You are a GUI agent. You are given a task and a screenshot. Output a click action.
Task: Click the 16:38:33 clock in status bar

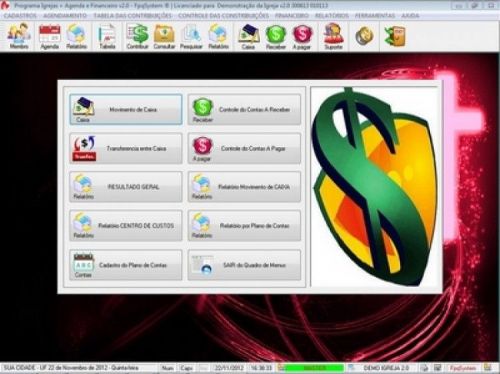click(261, 368)
